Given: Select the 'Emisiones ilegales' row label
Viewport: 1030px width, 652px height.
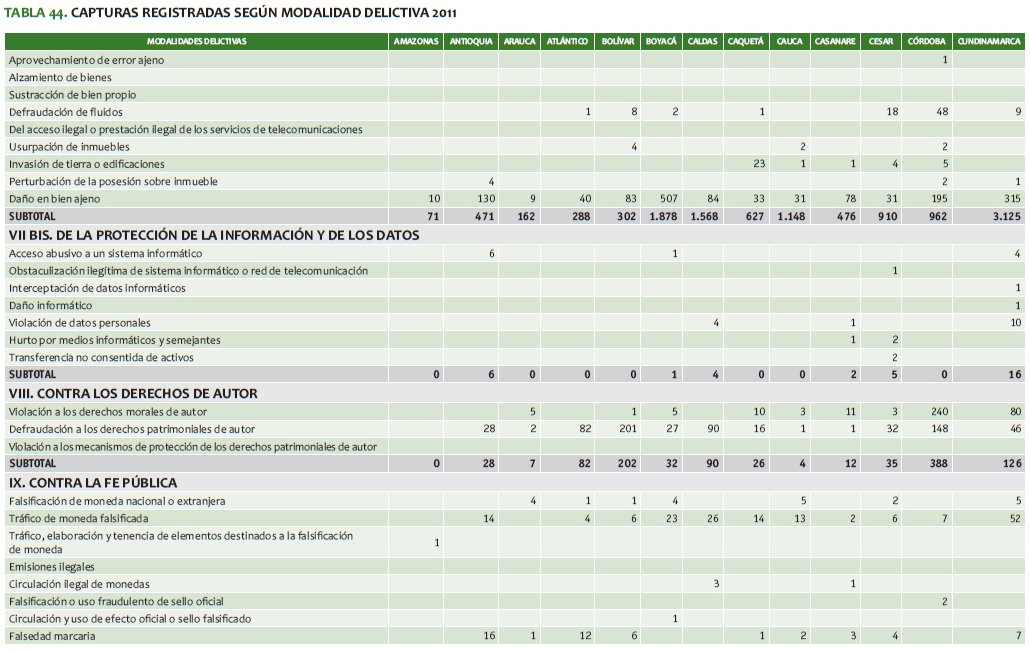Looking at the screenshot, I should [52, 566].
